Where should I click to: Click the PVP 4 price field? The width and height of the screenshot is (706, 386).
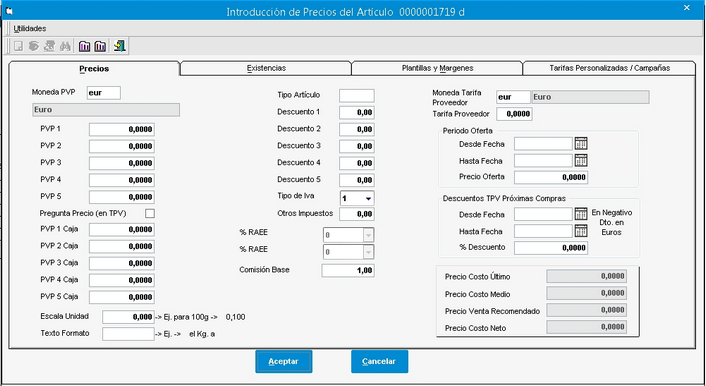[122, 180]
